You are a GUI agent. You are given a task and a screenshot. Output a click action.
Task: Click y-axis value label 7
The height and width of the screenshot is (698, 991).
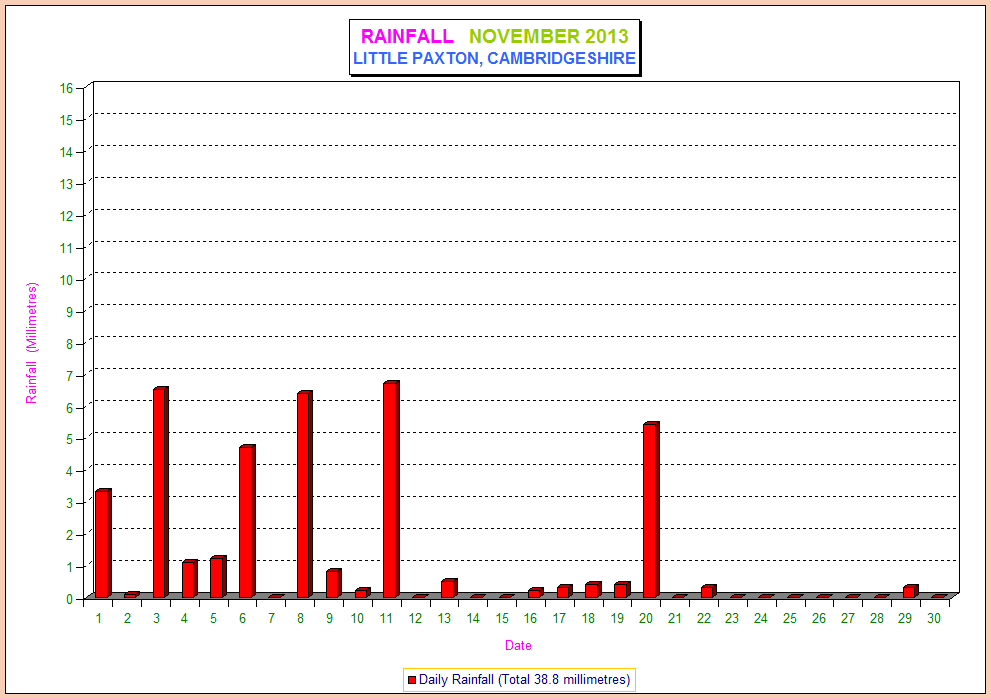point(70,376)
